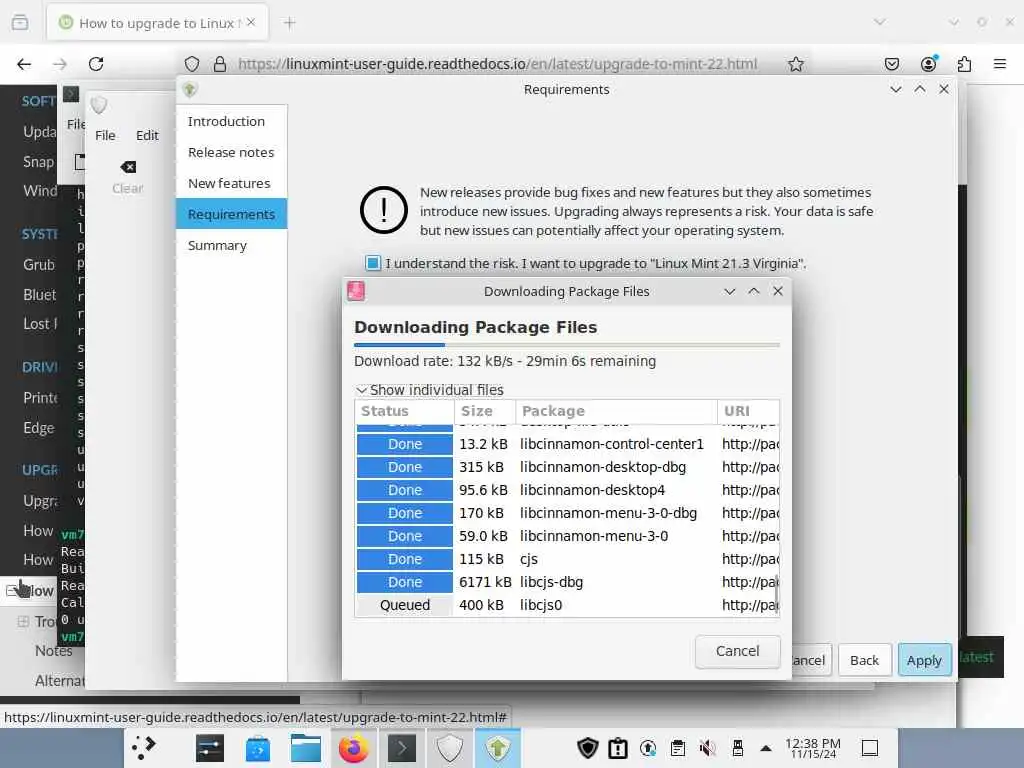1024x768 pixels.
Task: Click Apply in the Requirements window
Action: tap(924, 660)
